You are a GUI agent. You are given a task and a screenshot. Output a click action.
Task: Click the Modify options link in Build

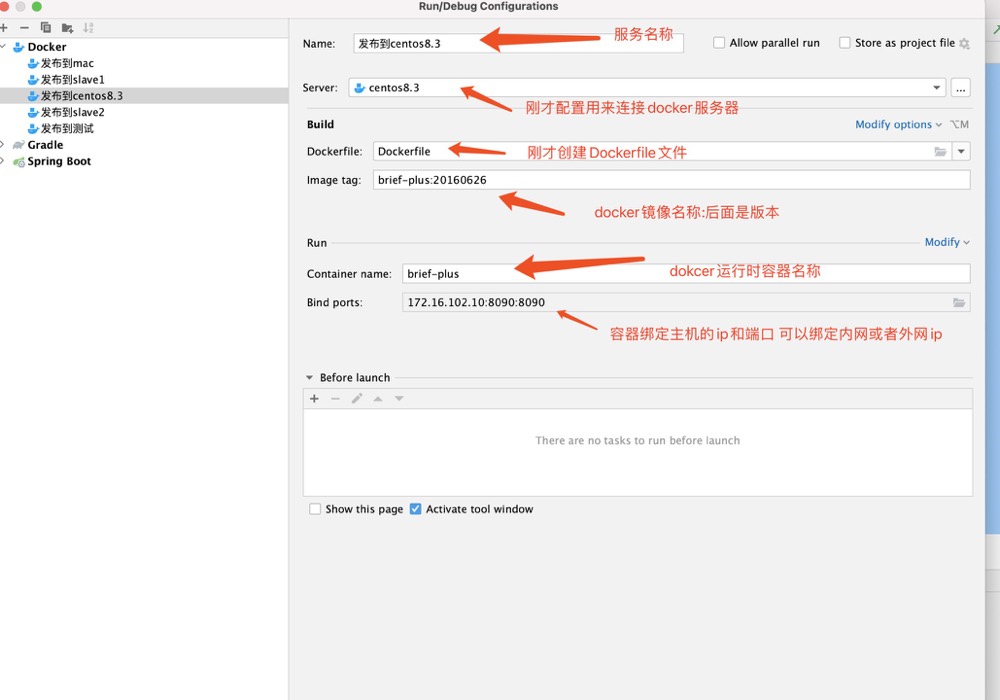[898, 125]
